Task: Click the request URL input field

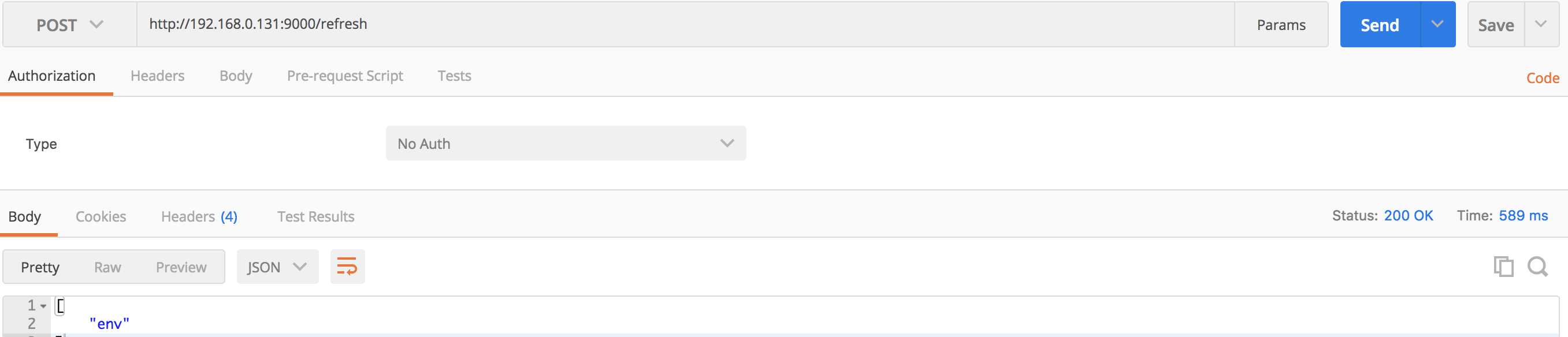Action: coord(685,24)
